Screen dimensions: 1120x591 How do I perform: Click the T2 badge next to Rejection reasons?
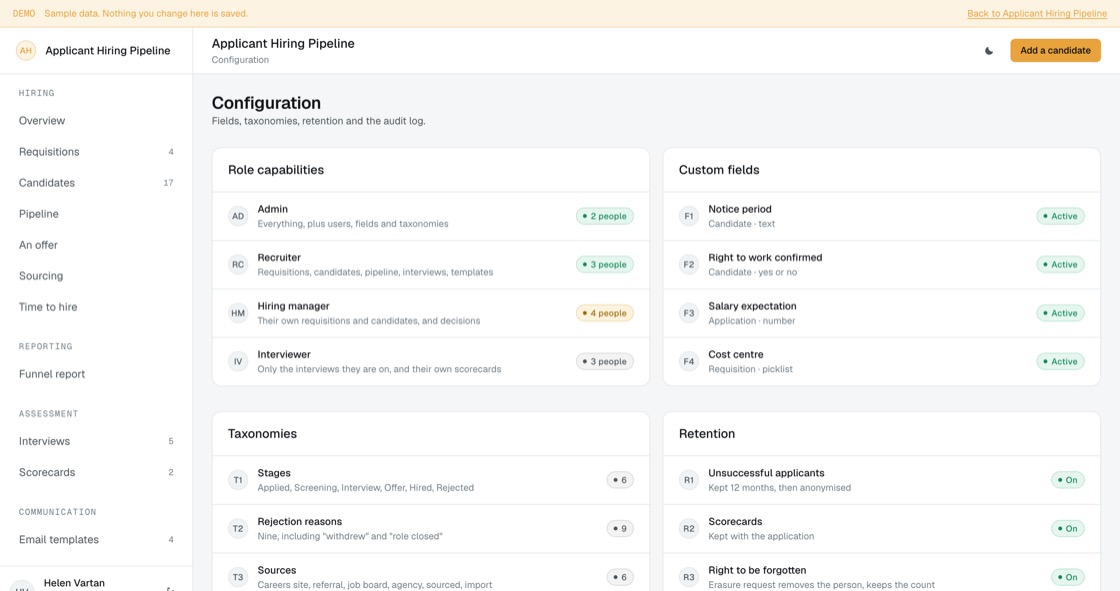pos(238,529)
